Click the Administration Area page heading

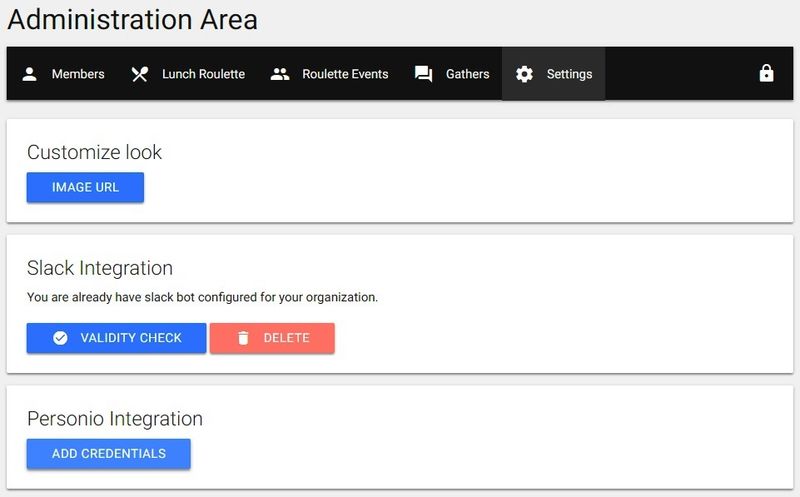pos(132,19)
